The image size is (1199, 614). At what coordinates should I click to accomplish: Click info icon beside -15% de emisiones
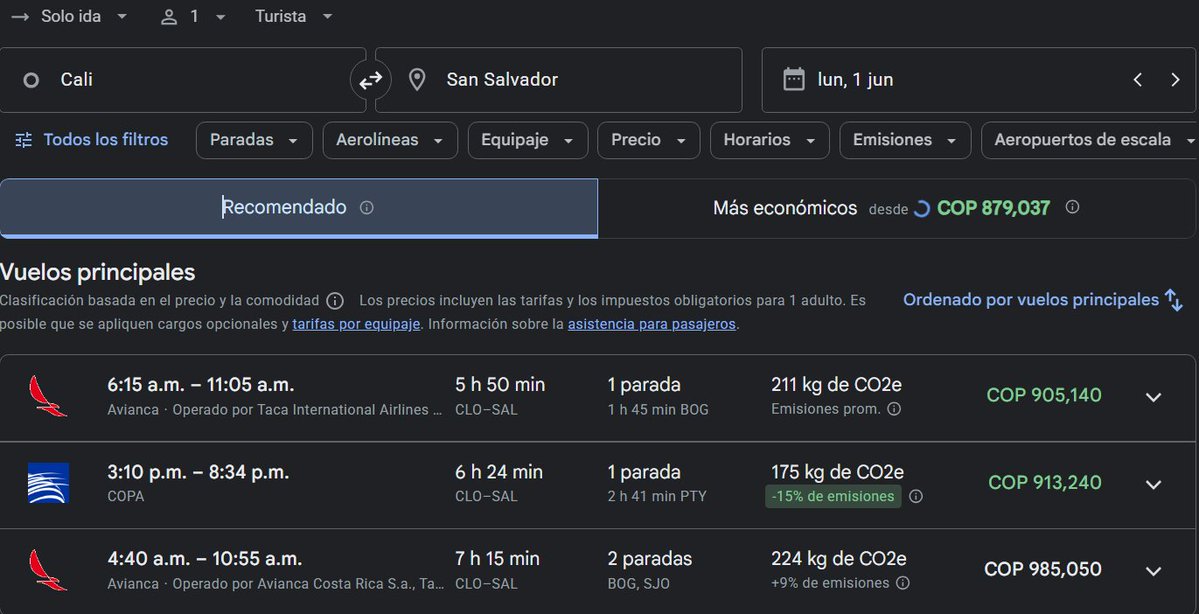[915, 496]
